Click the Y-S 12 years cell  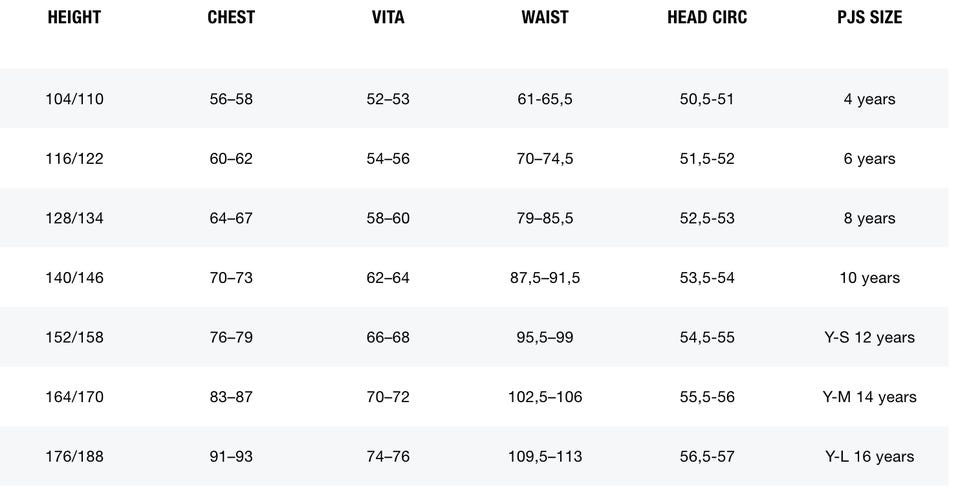869,337
